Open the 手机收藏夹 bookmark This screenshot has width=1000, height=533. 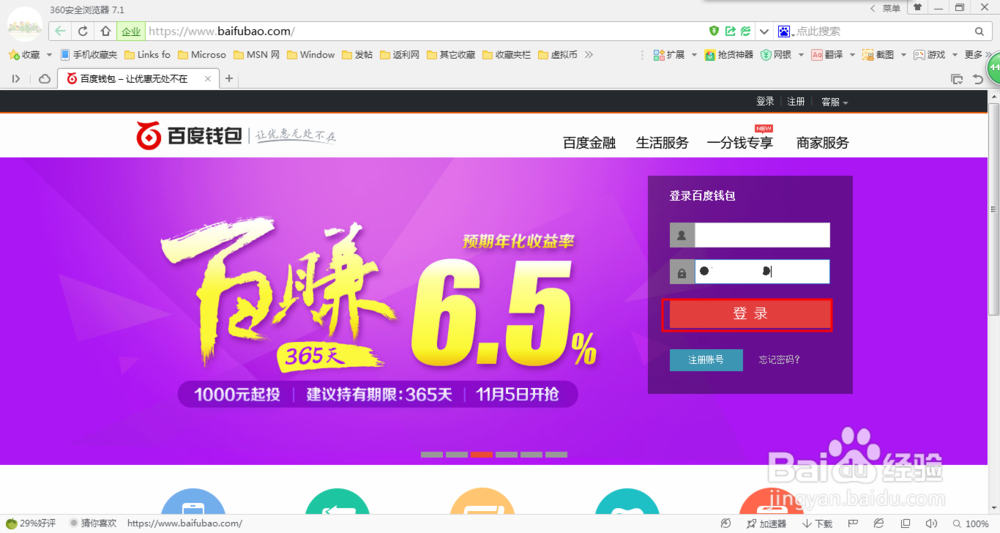(89, 55)
